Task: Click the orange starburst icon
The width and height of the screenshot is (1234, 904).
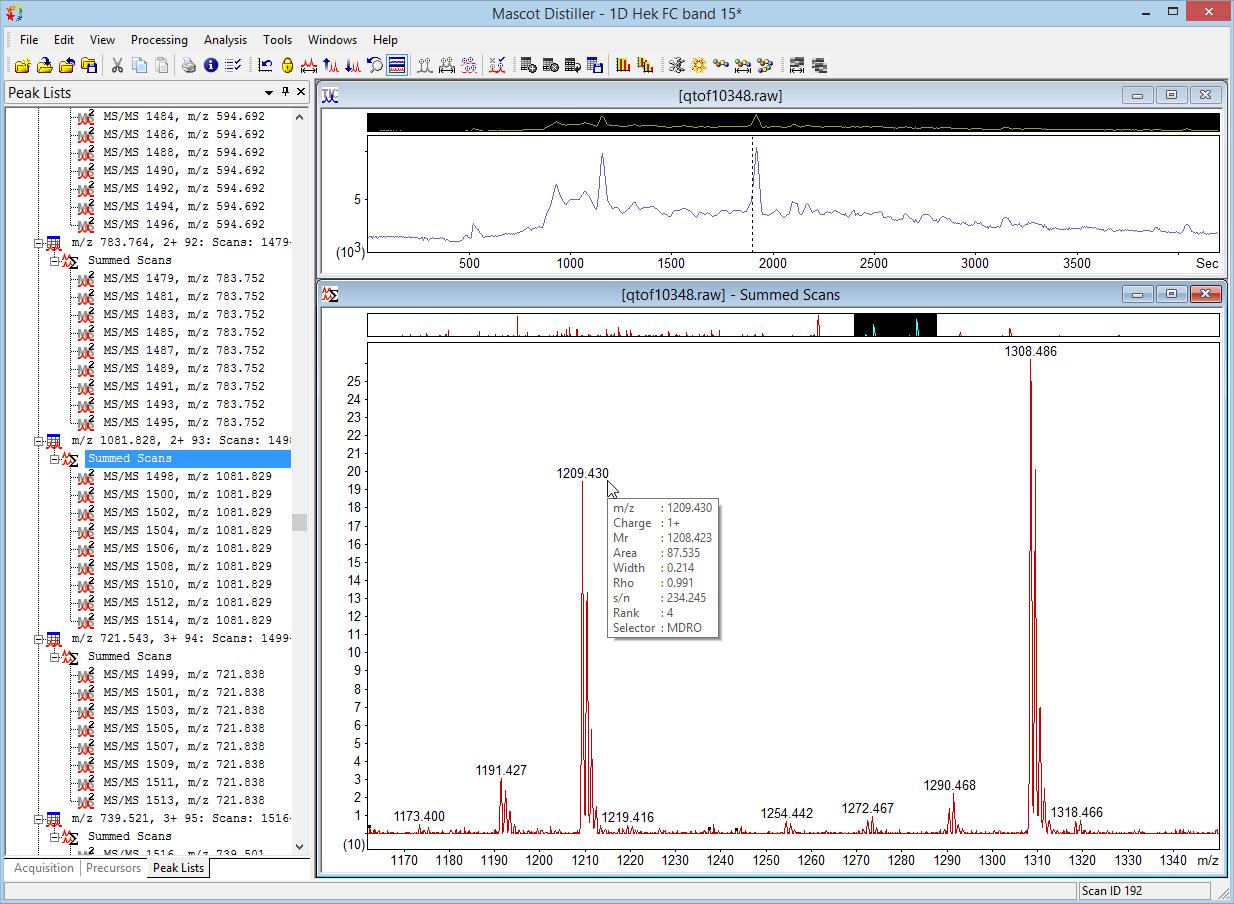Action: coord(699,66)
